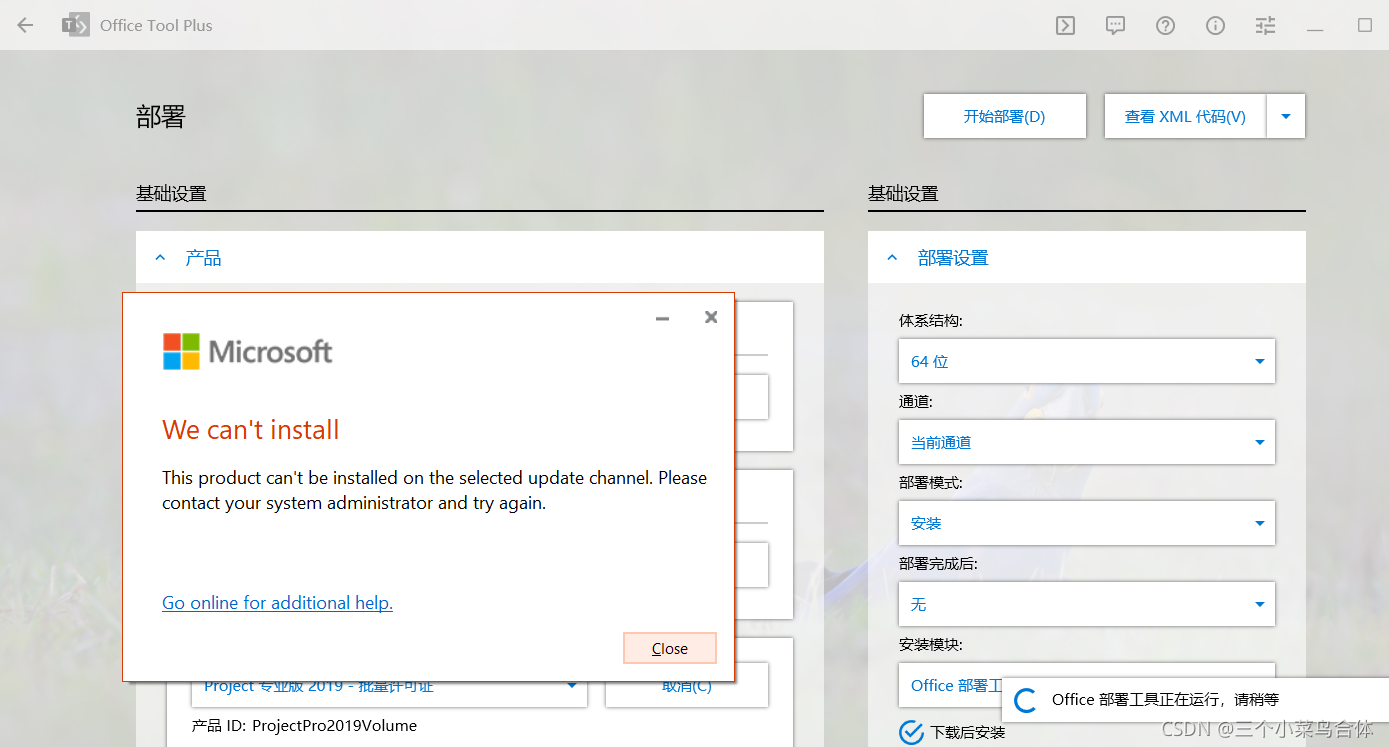Collapse the 产品 section chevron
Viewport: 1389px width, 747px height.
(x=160, y=256)
